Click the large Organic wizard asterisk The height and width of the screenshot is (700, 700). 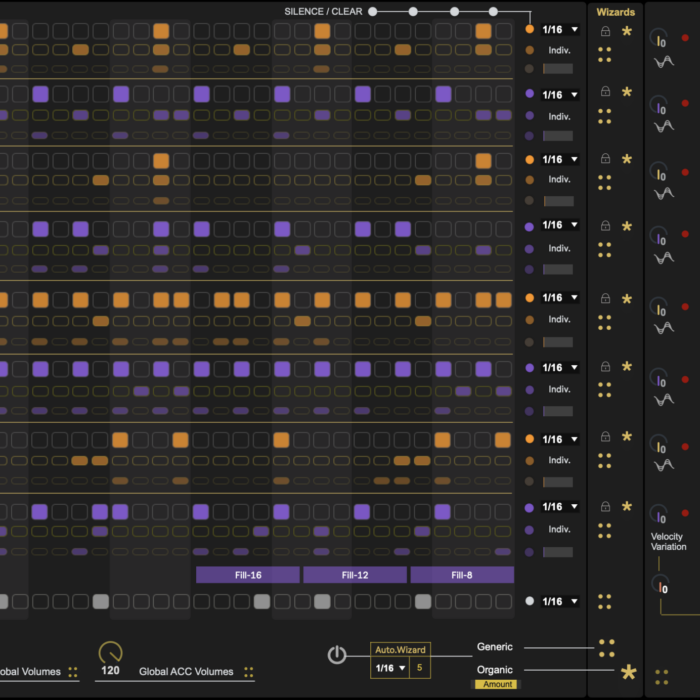point(628,672)
